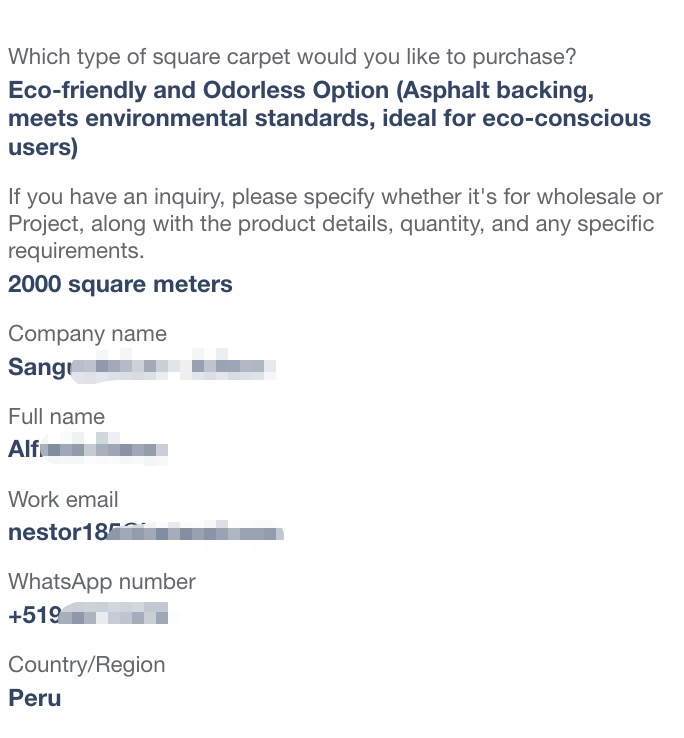Click the word 'Project,' in the instructions
Image resolution: width=684 pixels, height=738 pixels.
coord(46,224)
